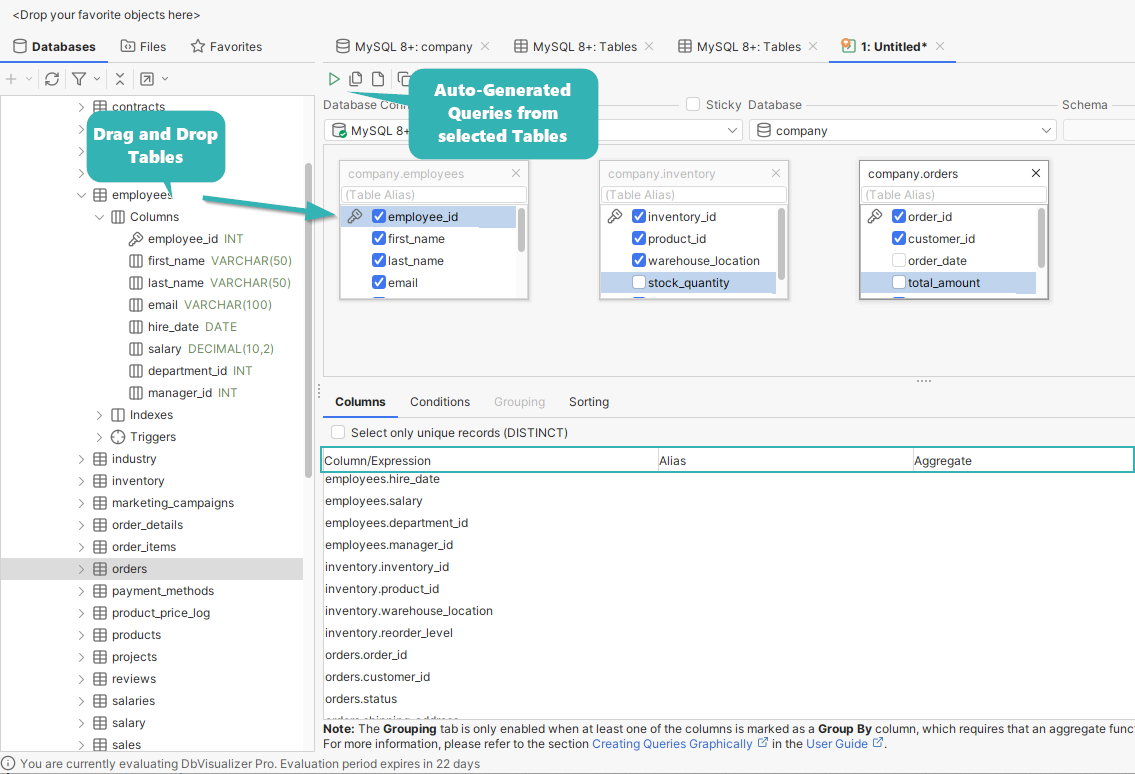Screen dimensions: 1135x774
Task: Click the Triggers node icon
Action: point(118,437)
